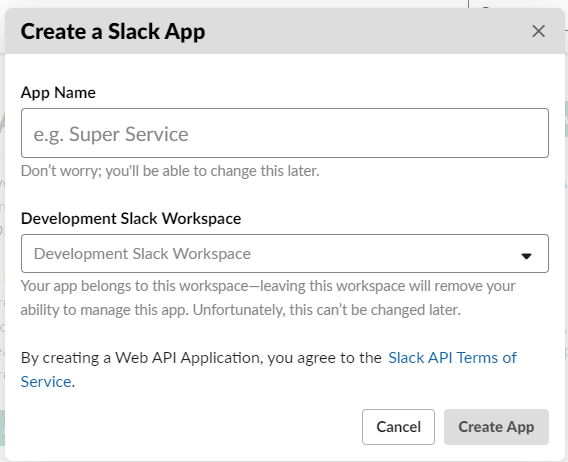
Task: Click the Create a Slack App title
Action: pyautogui.click(x=113, y=32)
